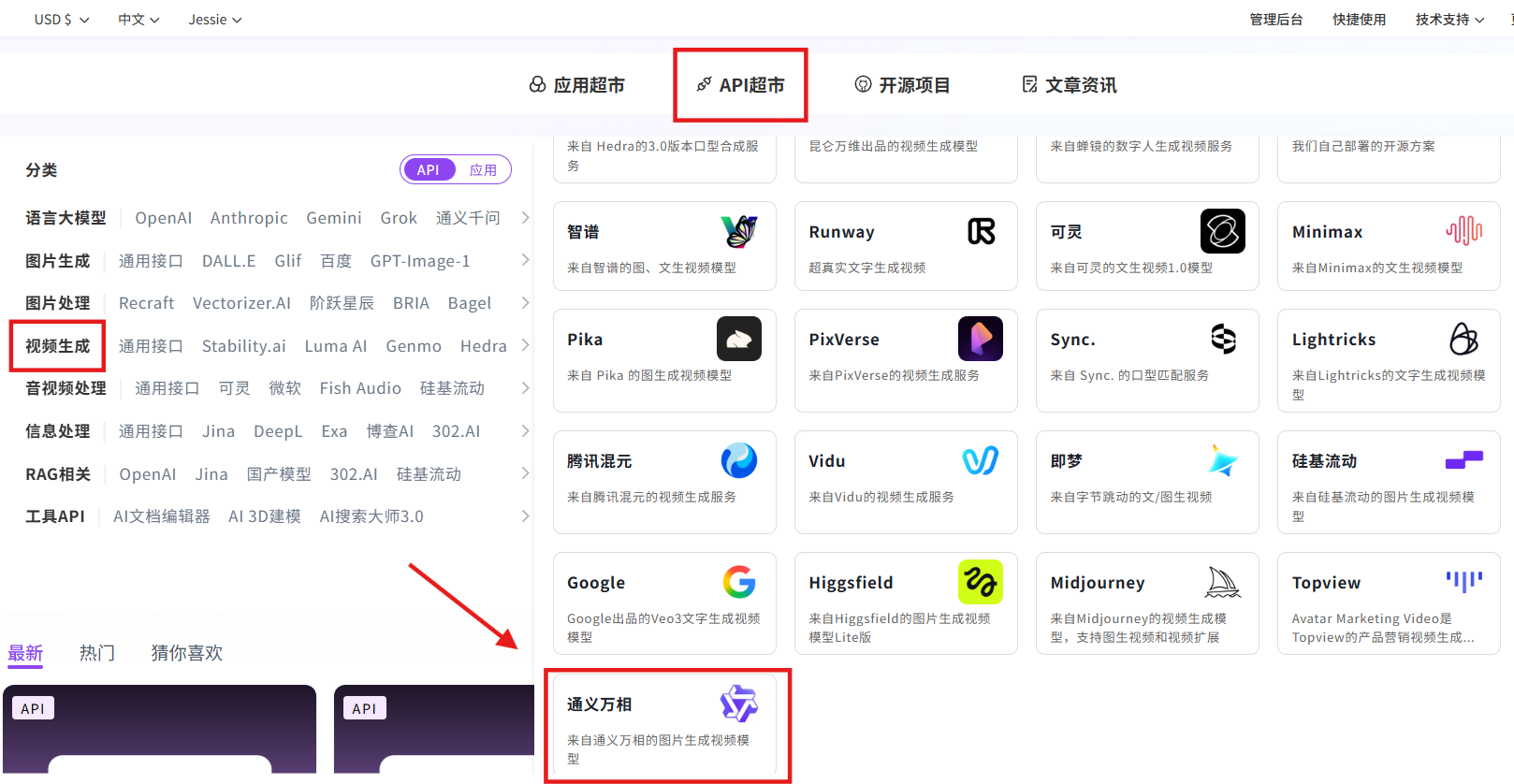Image resolution: width=1514 pixels, height=784 pixels.
Task: Click the PixVerse purple logo icon
Action: [x=981, y=339]
